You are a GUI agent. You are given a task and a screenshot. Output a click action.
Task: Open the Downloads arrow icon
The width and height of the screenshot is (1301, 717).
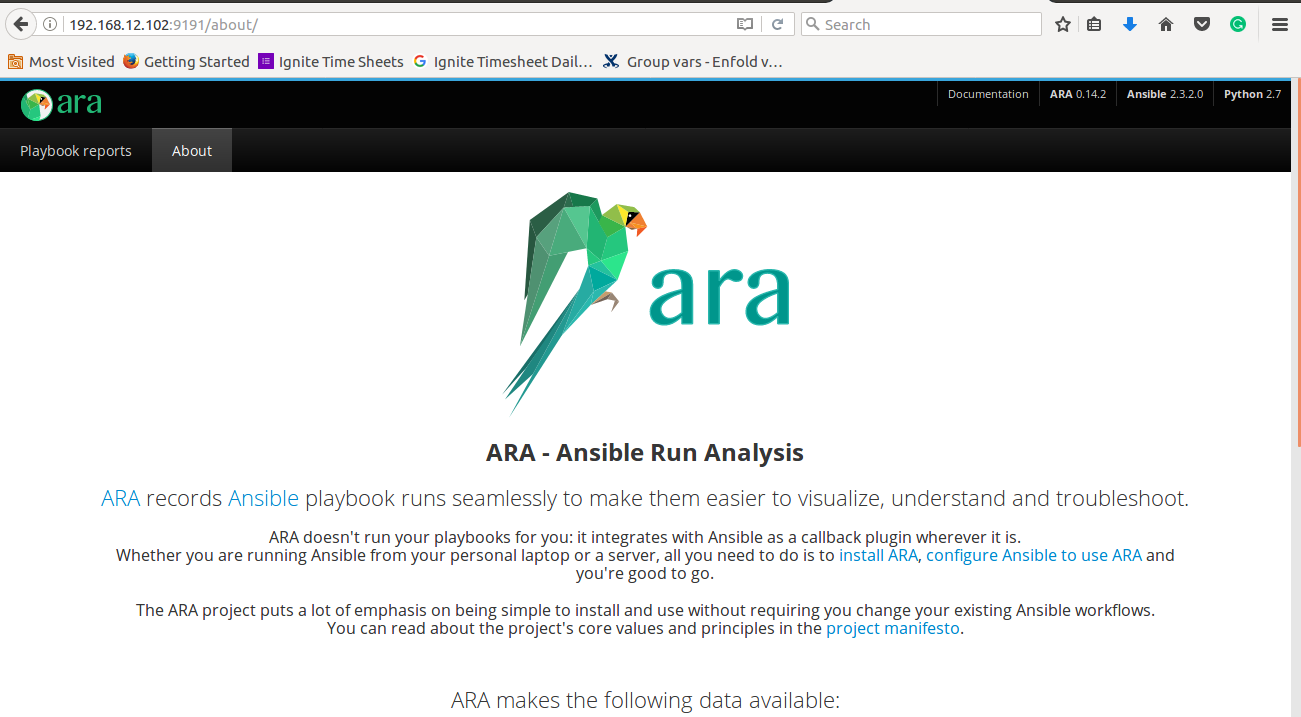point(1130,24)
